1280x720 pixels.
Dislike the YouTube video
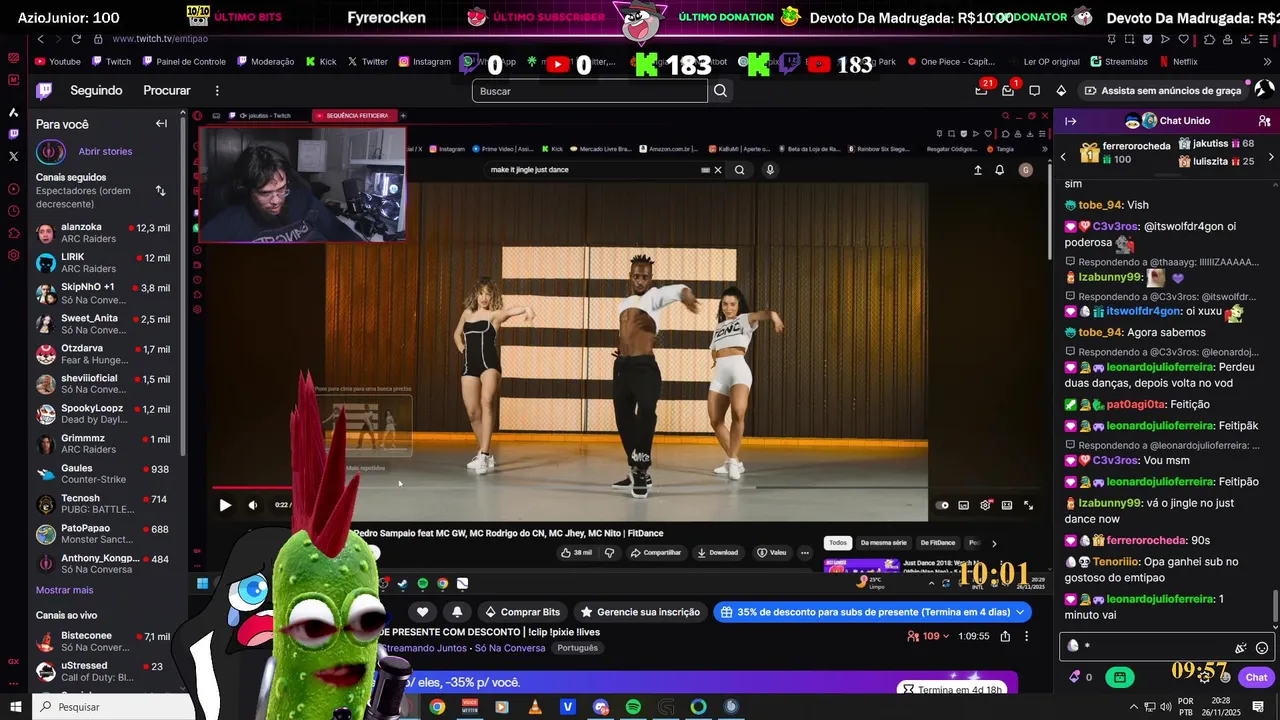609,552
